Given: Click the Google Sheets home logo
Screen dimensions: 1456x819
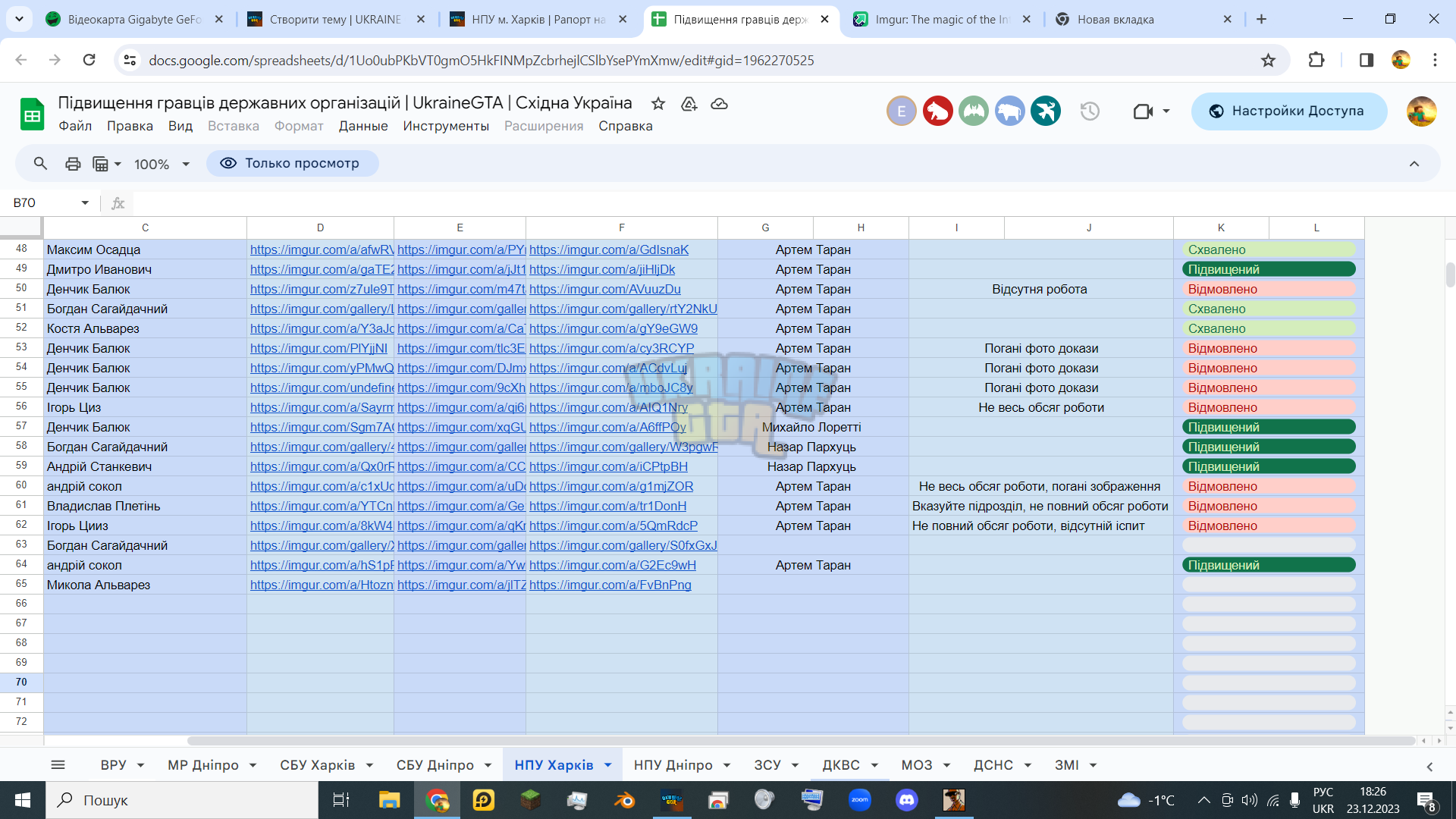Looking at the screenshot, I should (x=32, y=114).
